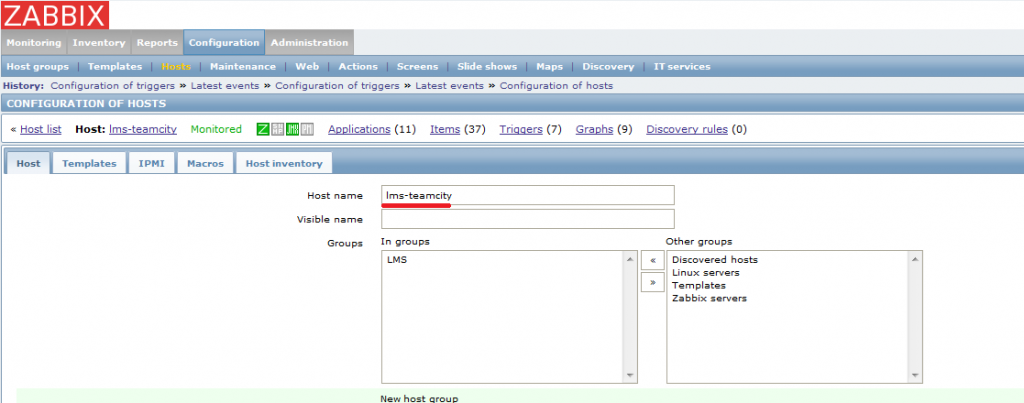This screenshot has width=1024, height=403.
Task: Select the Hosts submenu item
Action: [x=176, y=67]
